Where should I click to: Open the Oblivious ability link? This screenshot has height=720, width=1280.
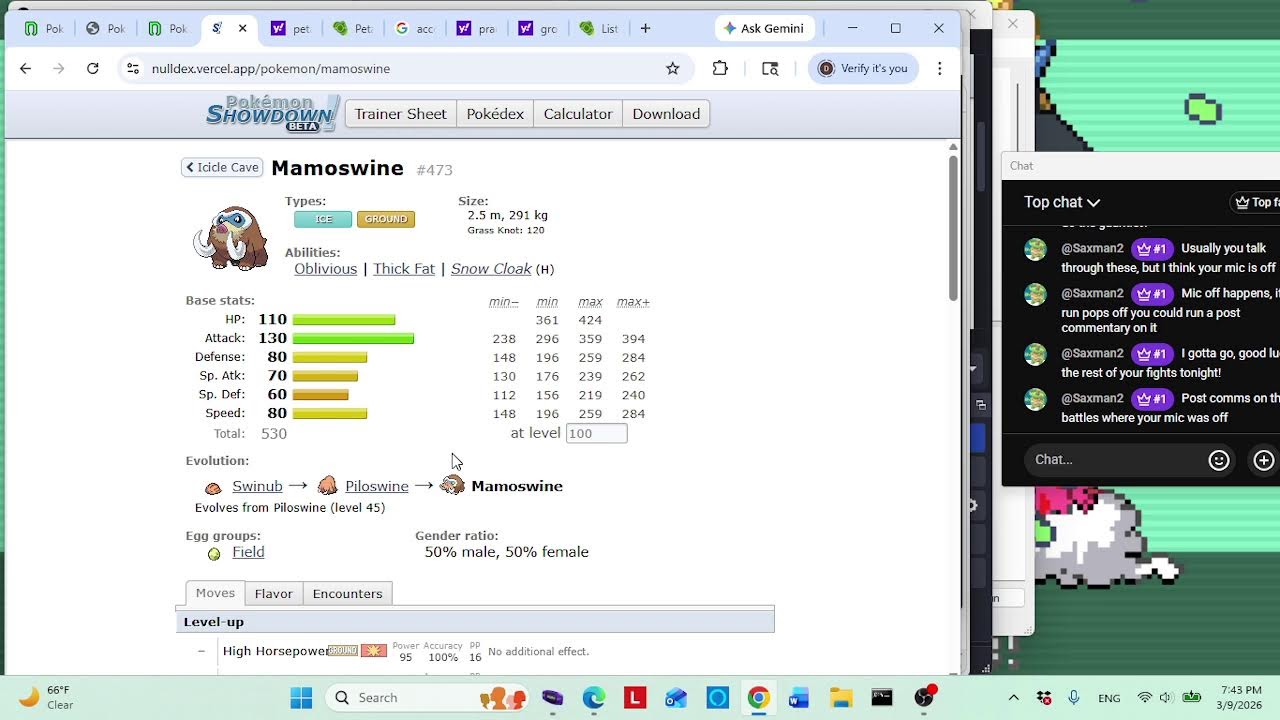(x=325, y=269)
